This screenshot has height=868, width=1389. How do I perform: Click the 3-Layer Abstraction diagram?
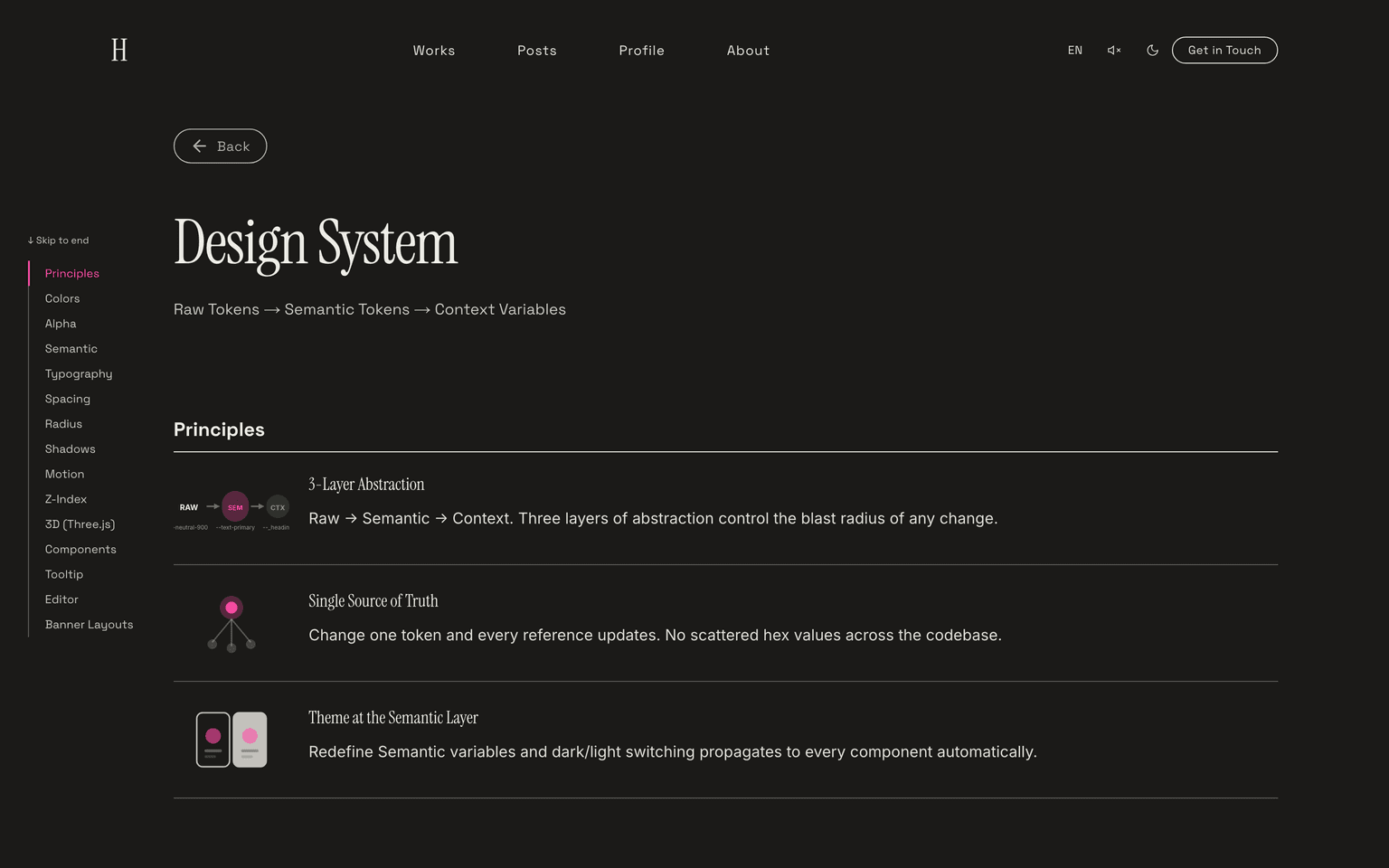(231, 512)
